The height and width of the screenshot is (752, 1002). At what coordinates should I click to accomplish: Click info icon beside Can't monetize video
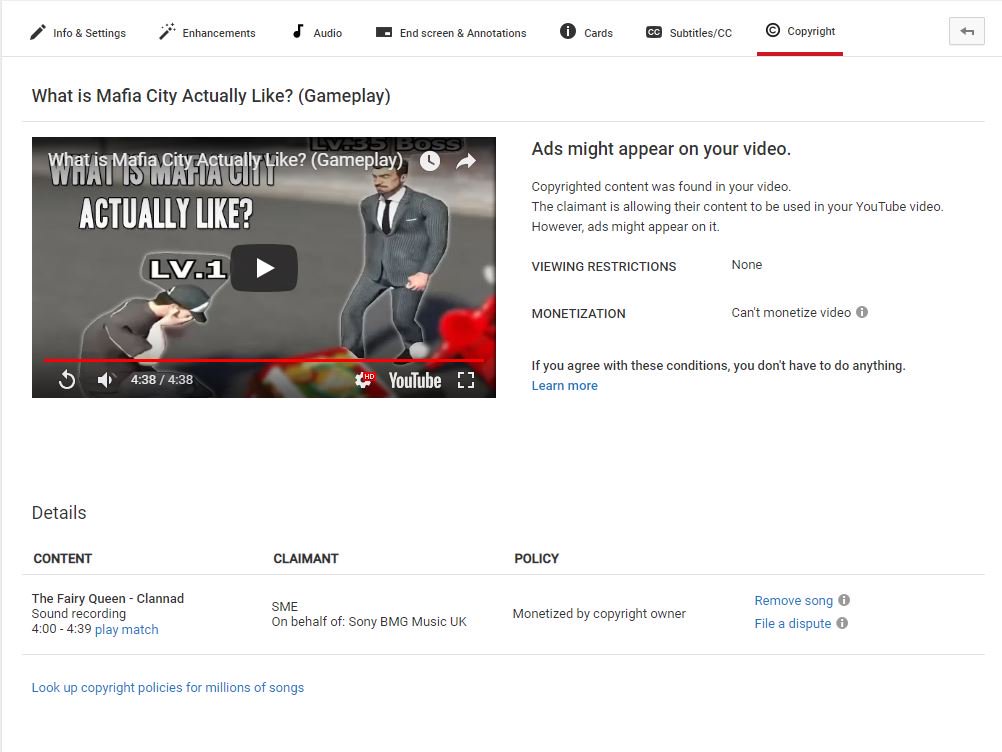tap(862, 312)
